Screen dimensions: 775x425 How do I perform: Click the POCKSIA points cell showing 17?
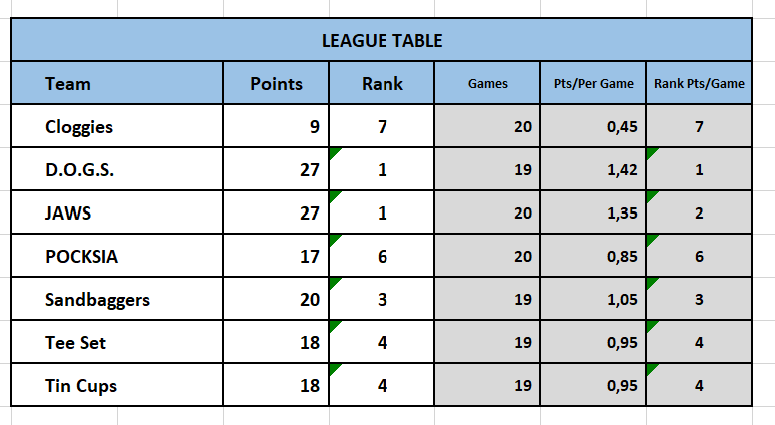click(x=276, y=256)
